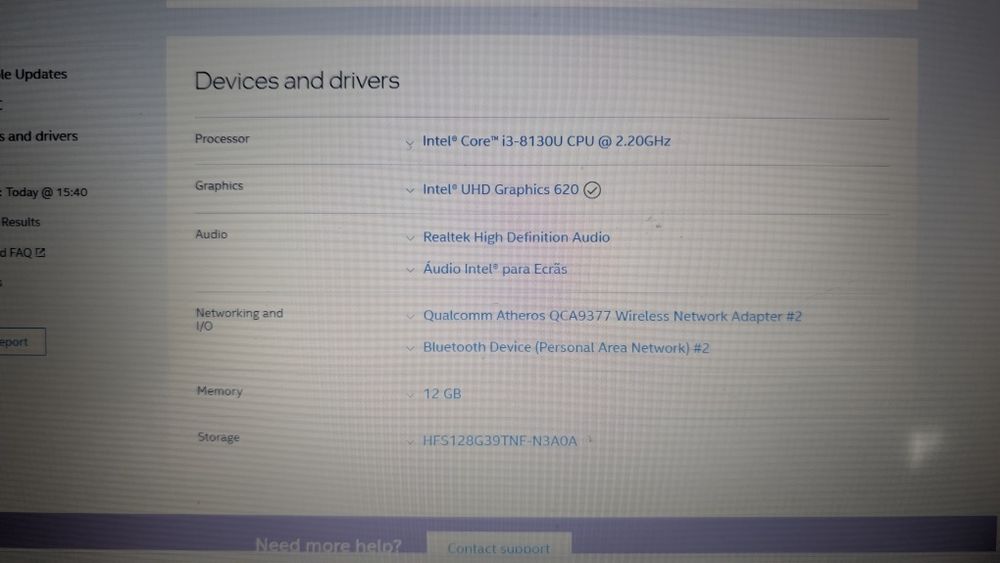
Task: Expand the 12 GB memory entry
Action: (x=410, y=395)
